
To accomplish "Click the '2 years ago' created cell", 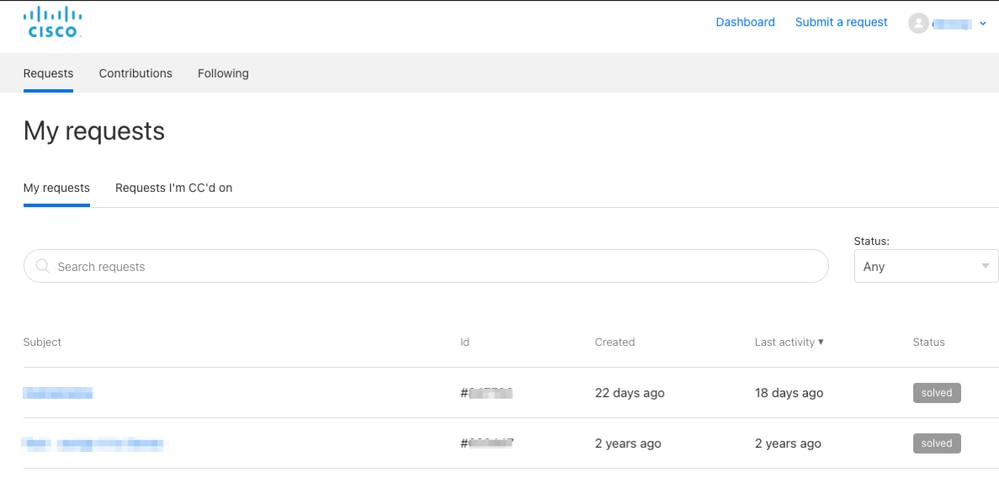I will [628, 443].
